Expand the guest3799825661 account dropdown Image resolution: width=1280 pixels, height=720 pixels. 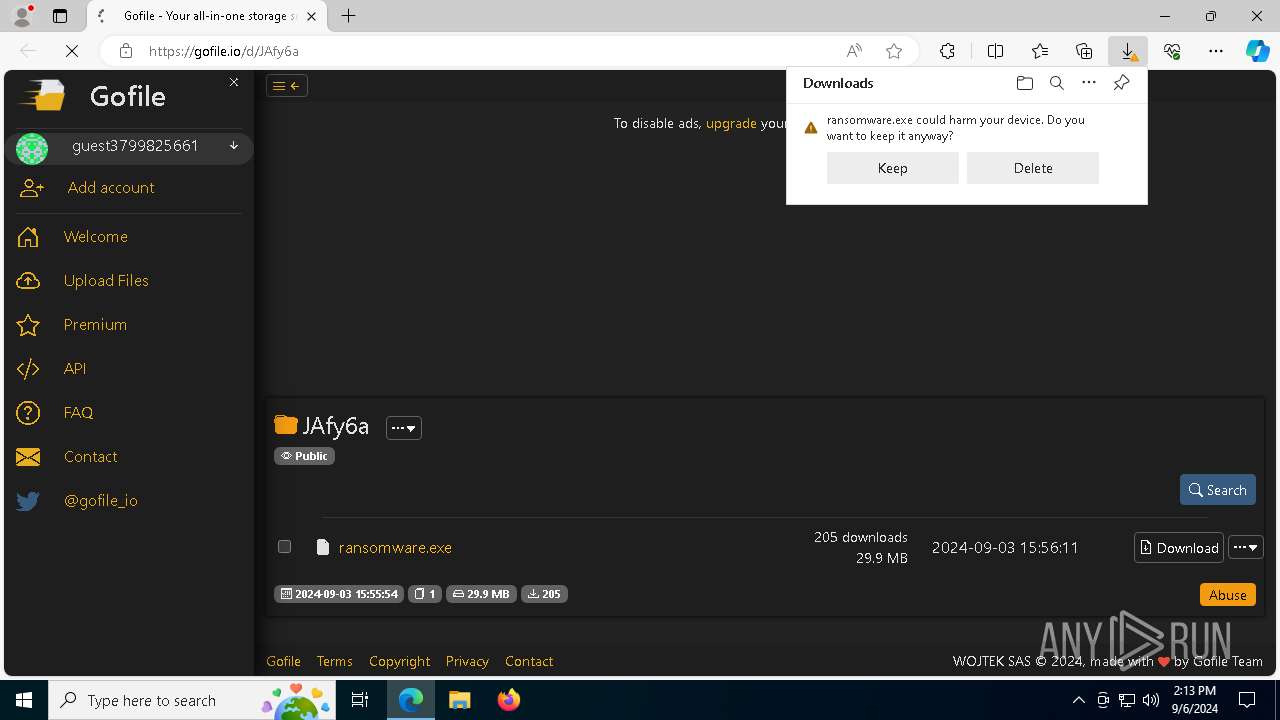click(234, 146)
